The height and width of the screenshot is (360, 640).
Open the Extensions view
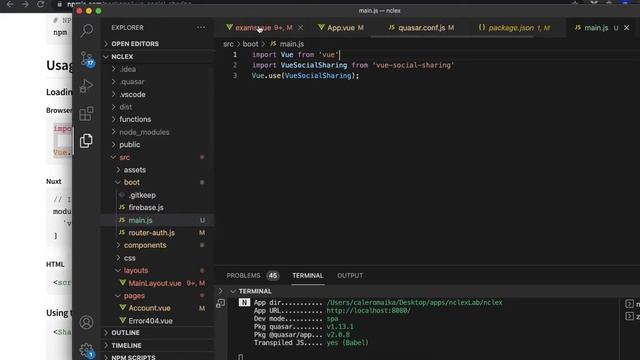(x=86, y=113)
